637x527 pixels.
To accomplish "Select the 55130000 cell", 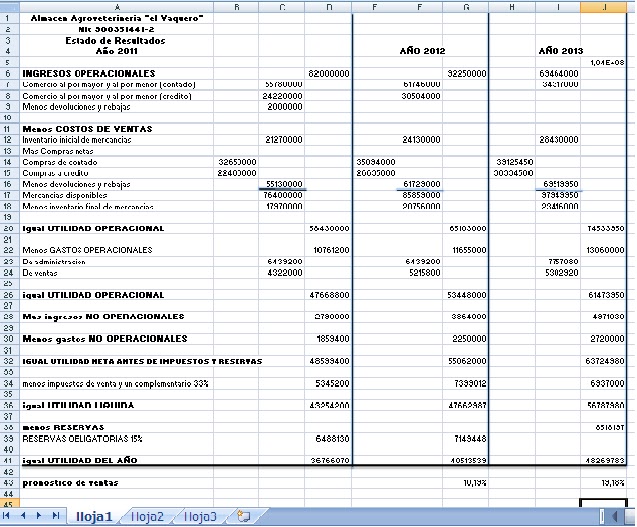I will click(x=282, y=184).
